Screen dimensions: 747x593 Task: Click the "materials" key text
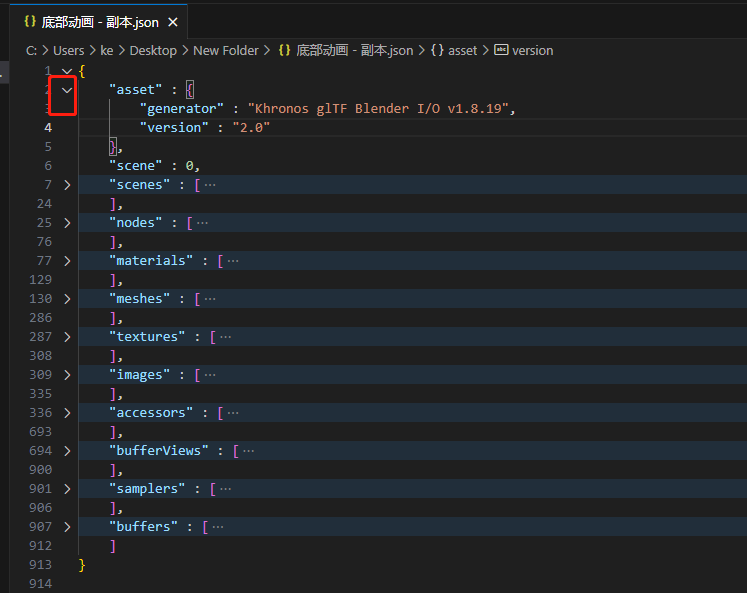[151, 261]
